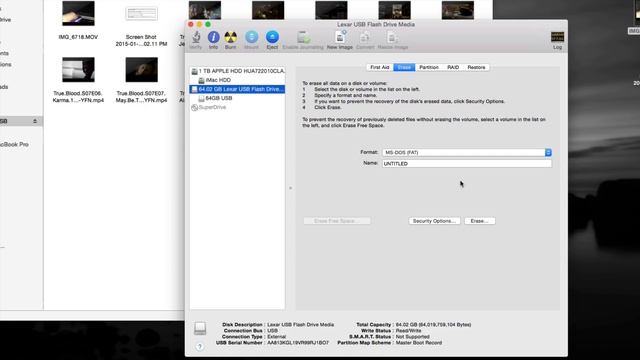This screenshot has height=360, width=640.
Task: Click the Mount toolbar icon
Action: (x=251, y=37)
